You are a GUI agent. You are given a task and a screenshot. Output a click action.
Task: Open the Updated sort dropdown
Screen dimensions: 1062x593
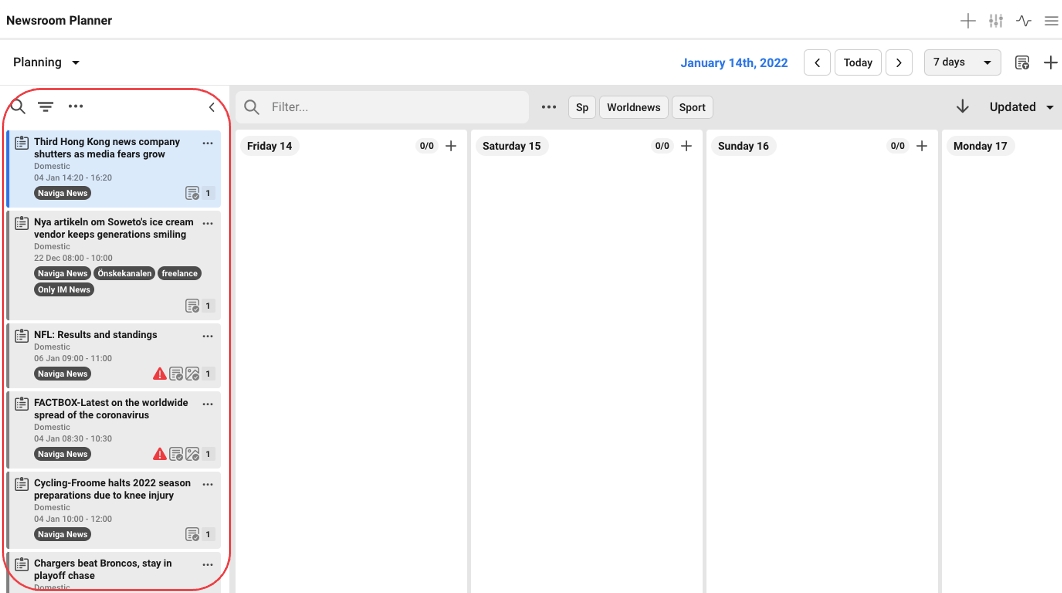click(1021, 107)
